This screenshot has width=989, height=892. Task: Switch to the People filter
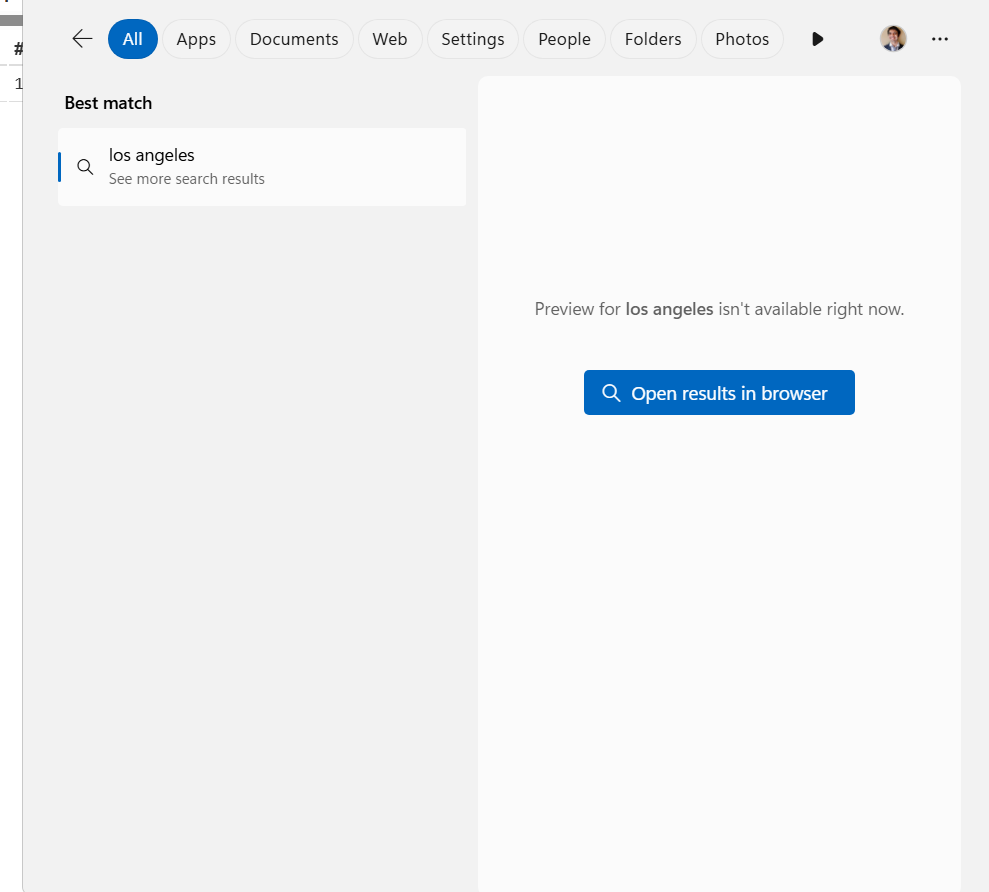pos(564,39)
